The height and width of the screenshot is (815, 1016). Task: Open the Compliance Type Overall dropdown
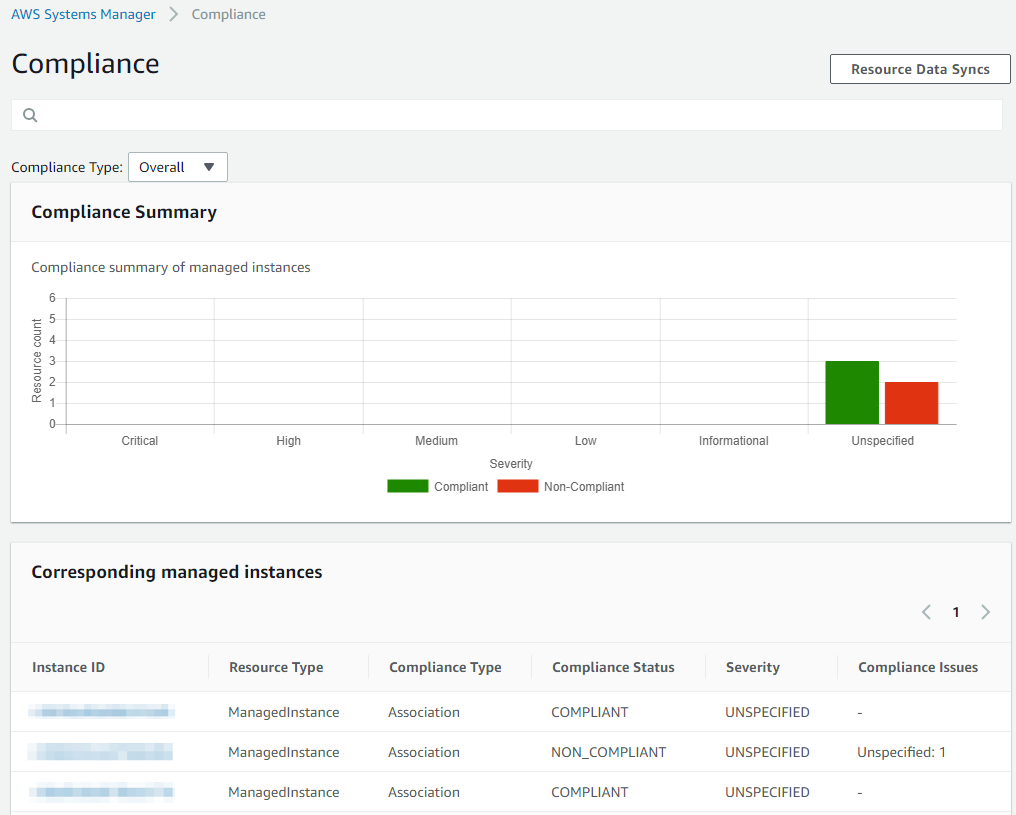pos(178,167)
